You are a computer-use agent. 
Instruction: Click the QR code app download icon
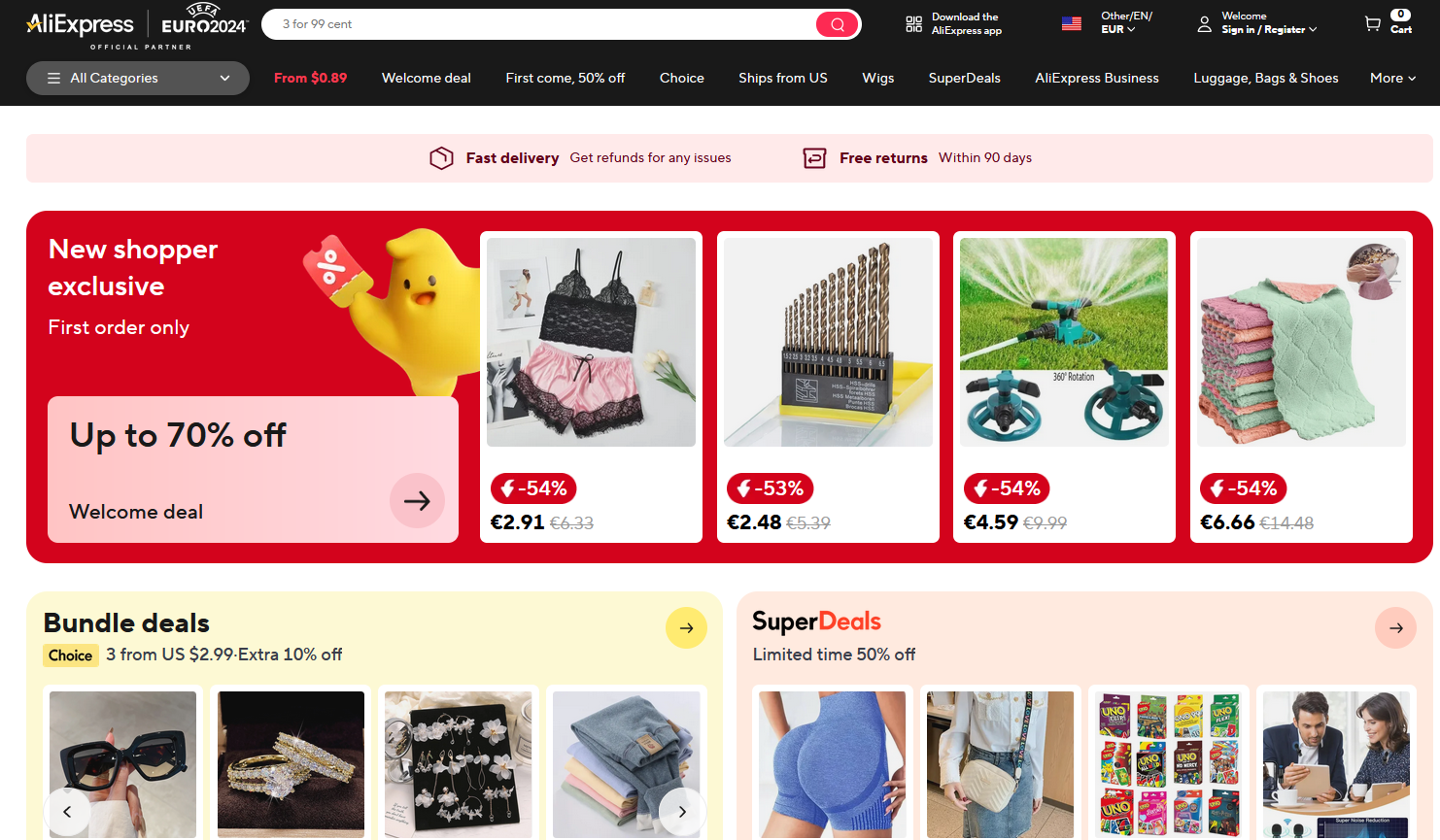click(913, 23)
